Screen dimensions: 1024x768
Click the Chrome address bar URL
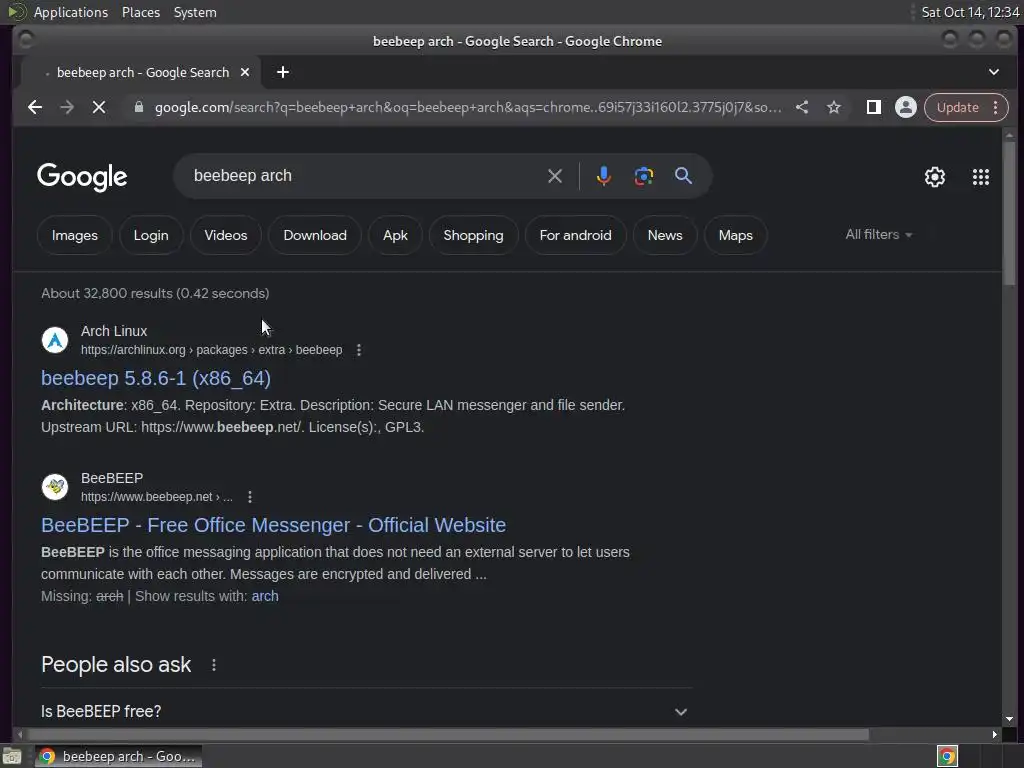(x=468, y=107)
